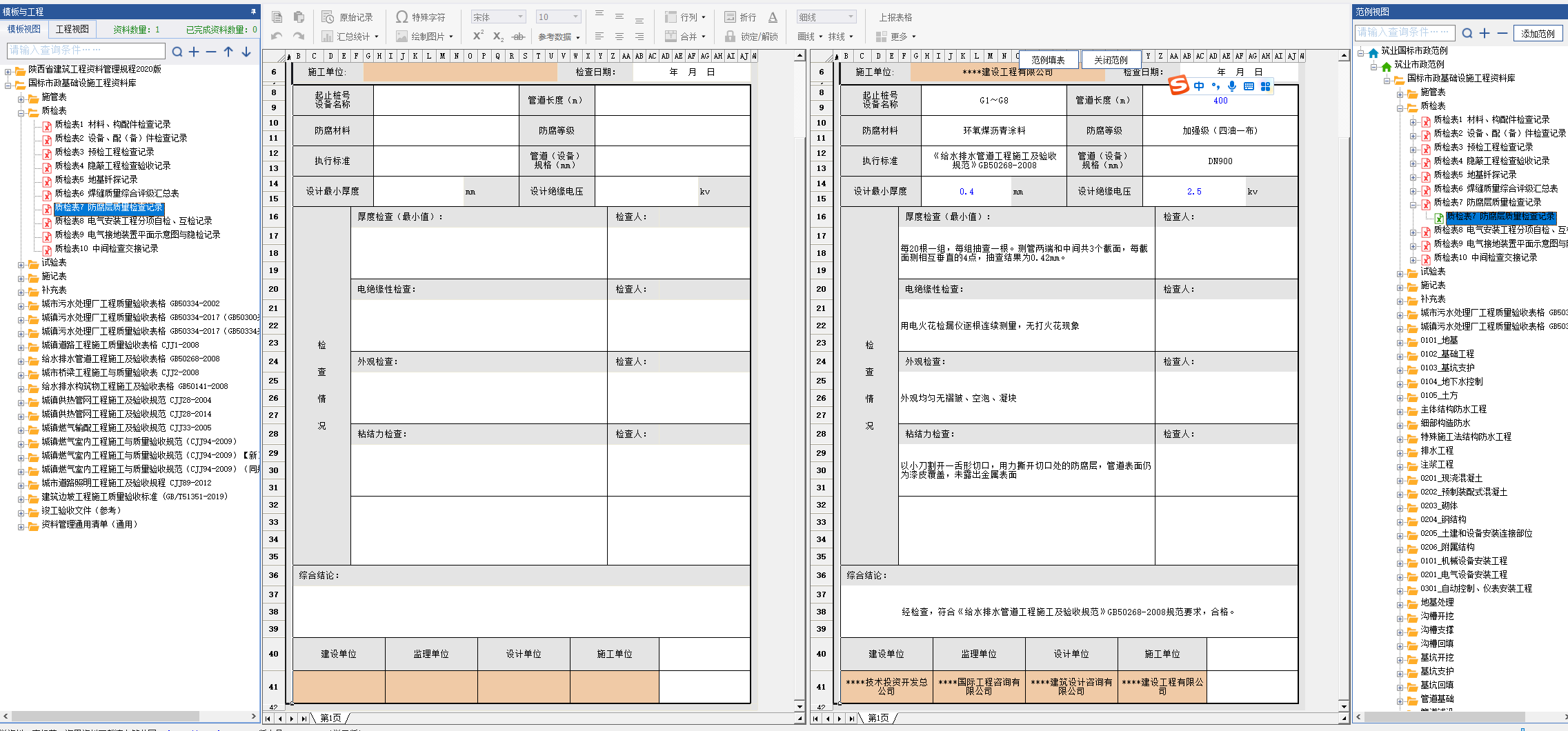Move selected item up with arrow
The width and height of the screenshot is (1568, 731).
click(228, 52)
